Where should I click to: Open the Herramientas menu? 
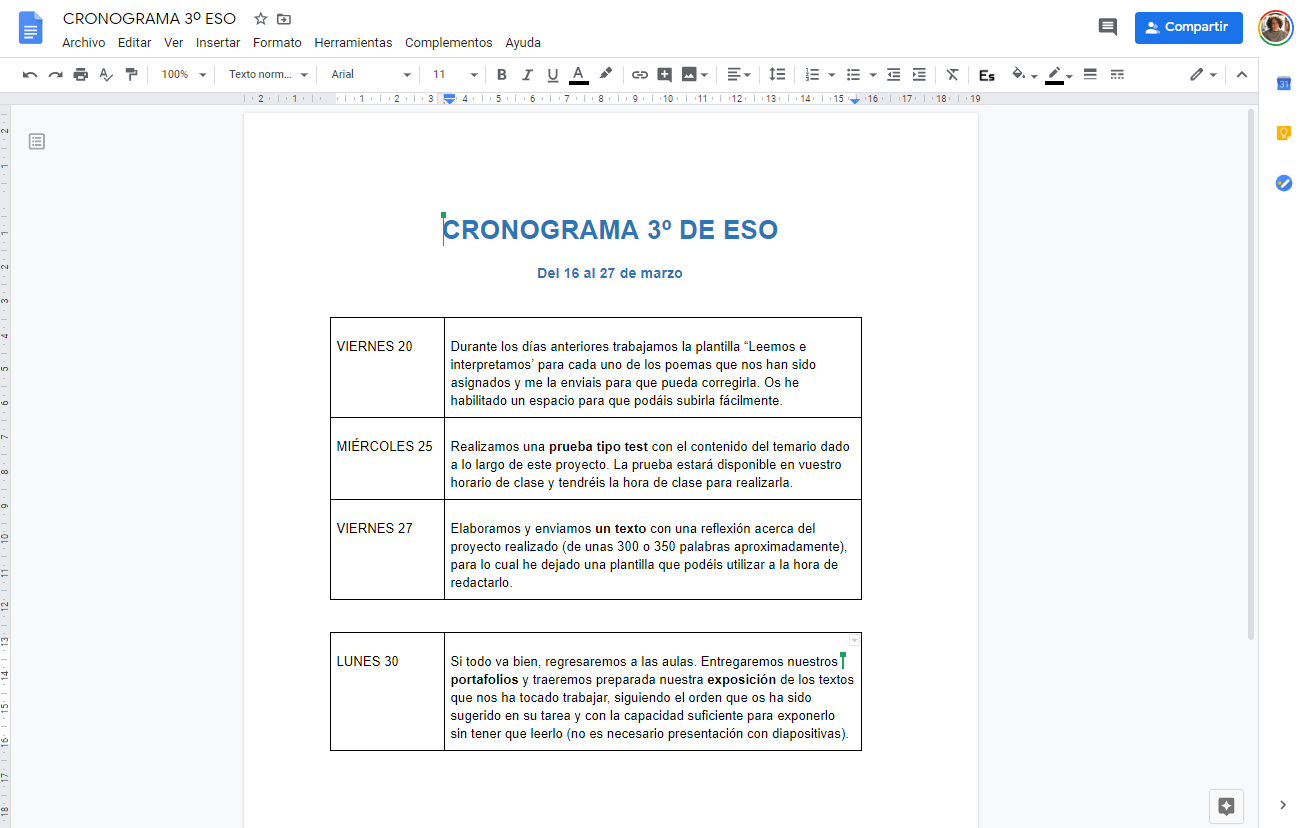point(353,43)
